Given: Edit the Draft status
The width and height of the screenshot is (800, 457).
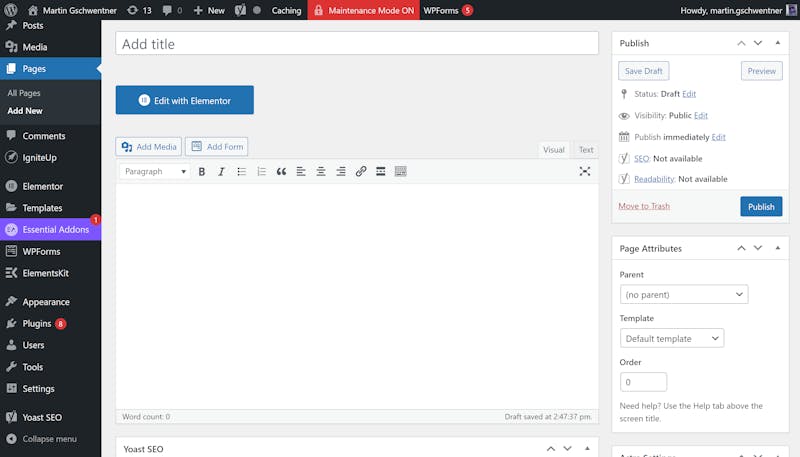Looking at the screenshot, I should pyautogui.click(x=689, y=94).
